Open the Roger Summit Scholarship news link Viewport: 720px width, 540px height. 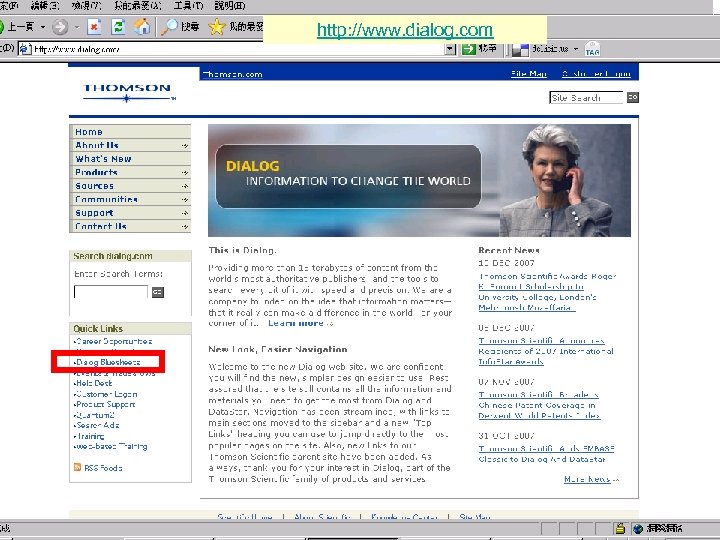point(547,292)
